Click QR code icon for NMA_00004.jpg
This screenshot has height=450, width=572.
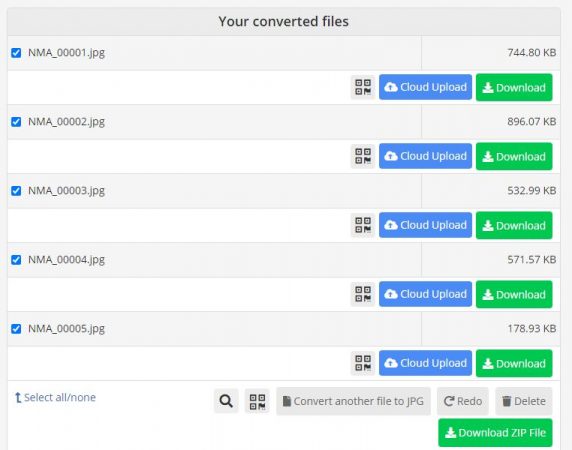363,294
